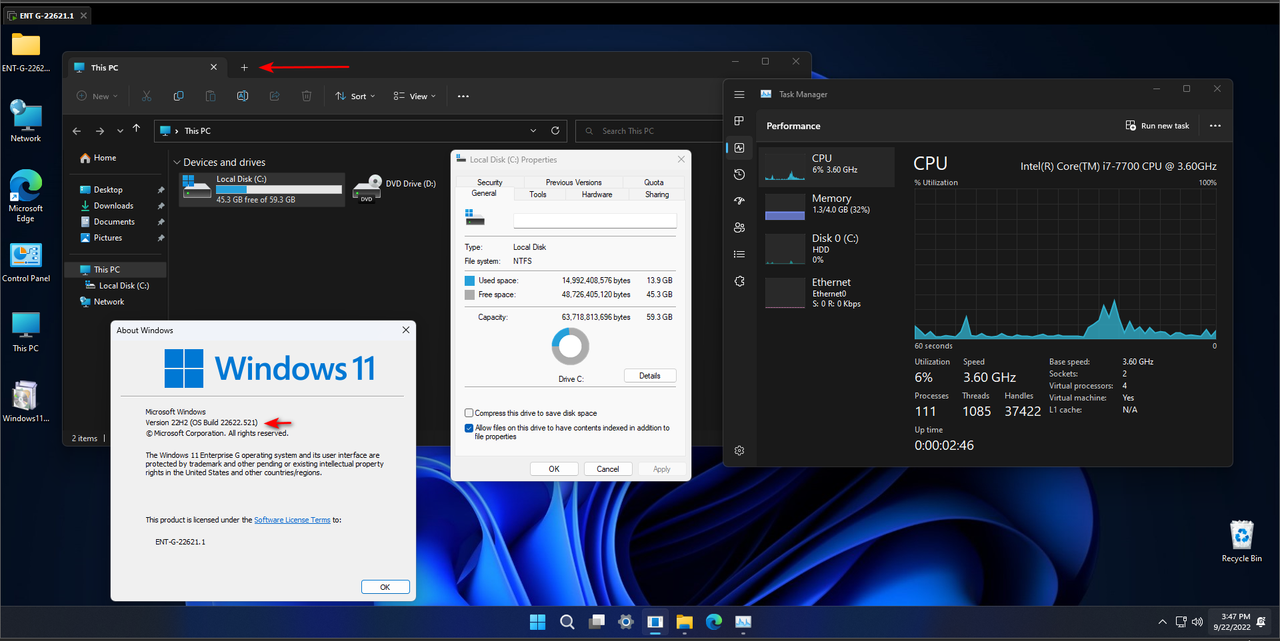Select DVD Drive (D:) in Explorer
This screenshot has width=1280, height=641.
(x=396, y=189)
